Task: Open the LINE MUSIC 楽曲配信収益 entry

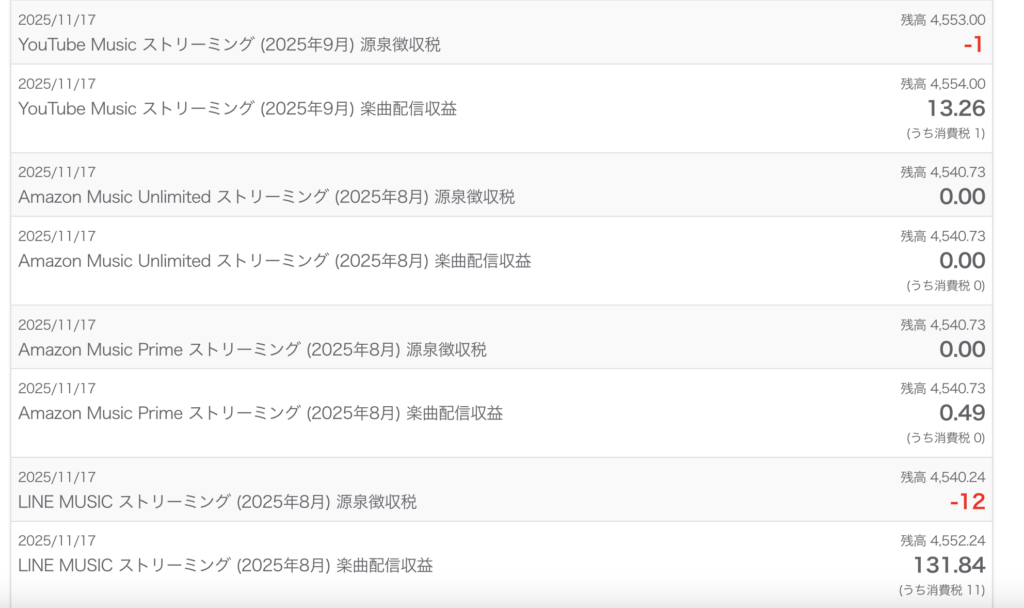Action: (225, 565)
